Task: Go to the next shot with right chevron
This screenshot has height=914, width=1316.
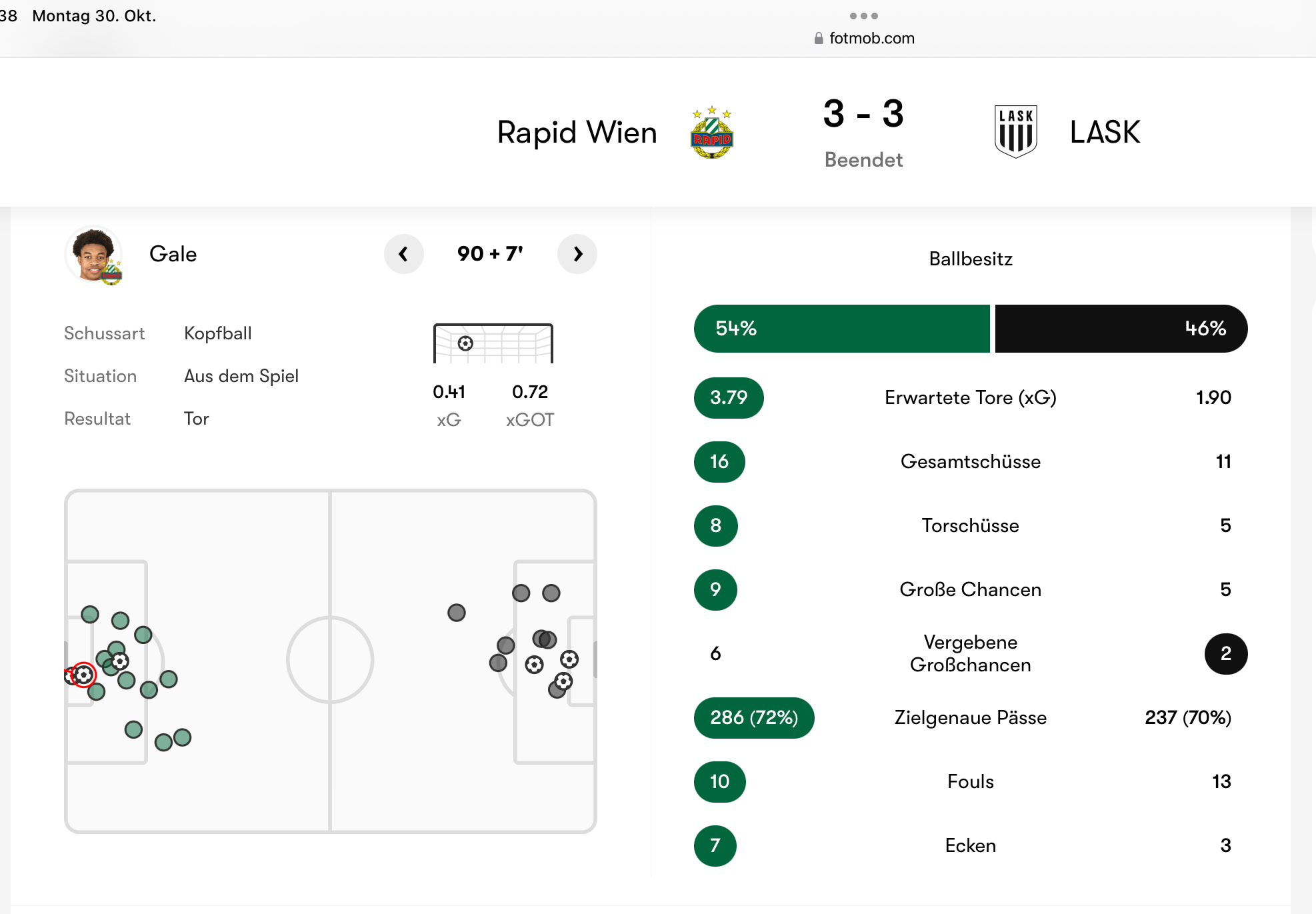Action: coord(577,254)
